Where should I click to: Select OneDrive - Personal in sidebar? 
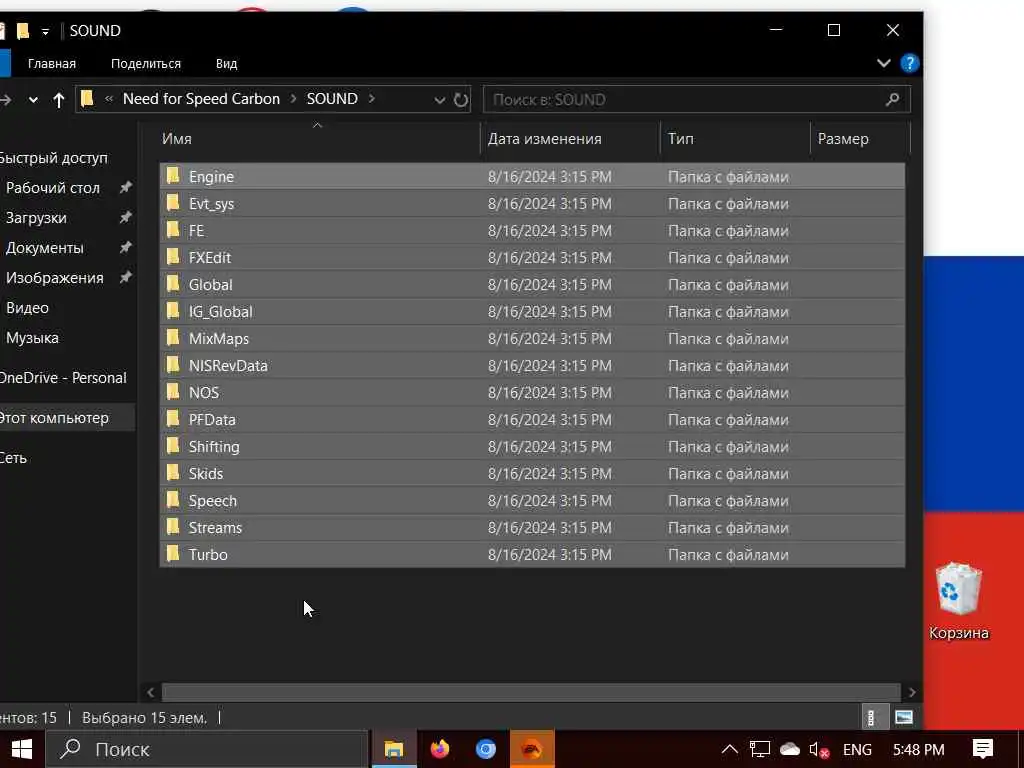[x=63, y=378]
